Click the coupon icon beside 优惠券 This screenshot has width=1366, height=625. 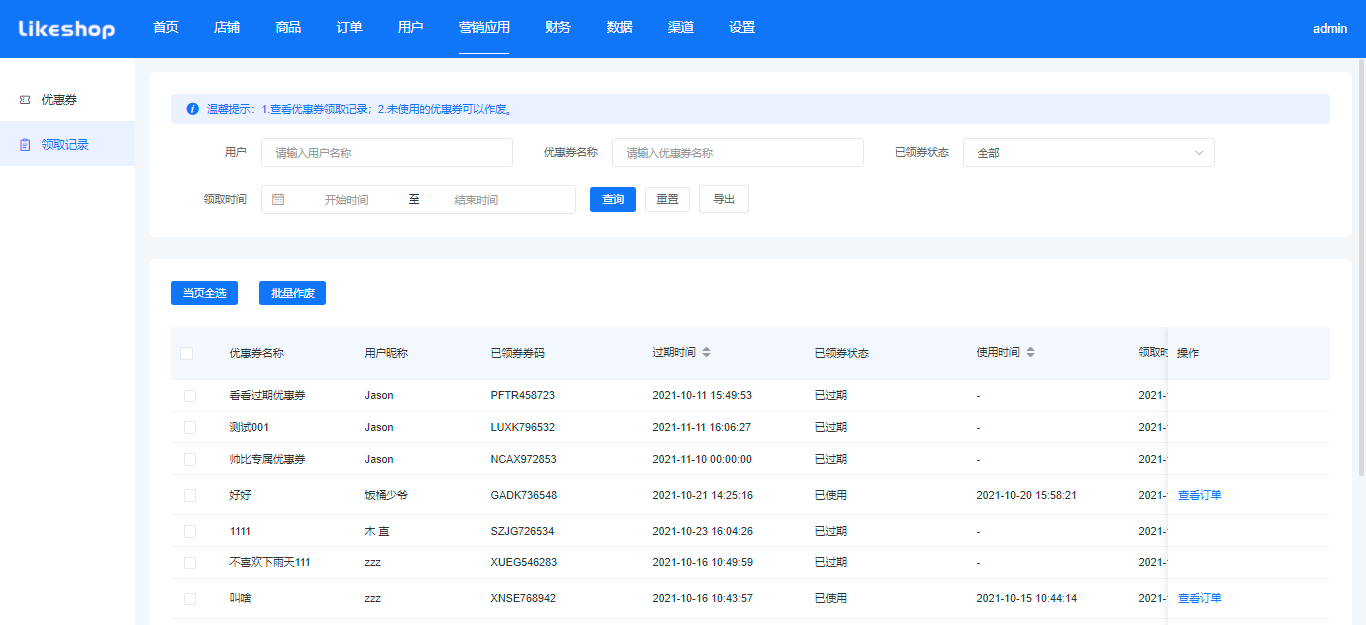pyautogui.click(x=25, y=100)
